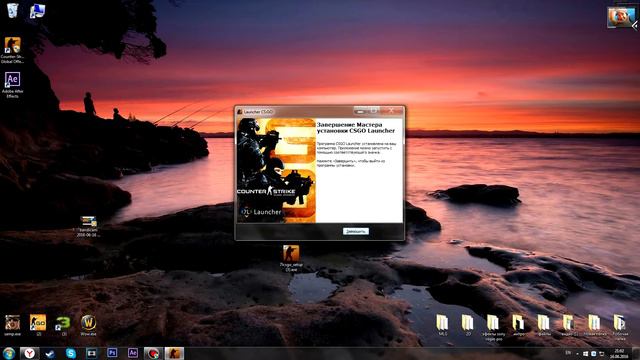Select the orange GO desktop shortcut
640x360 pixels.
[x=38, y=325]
